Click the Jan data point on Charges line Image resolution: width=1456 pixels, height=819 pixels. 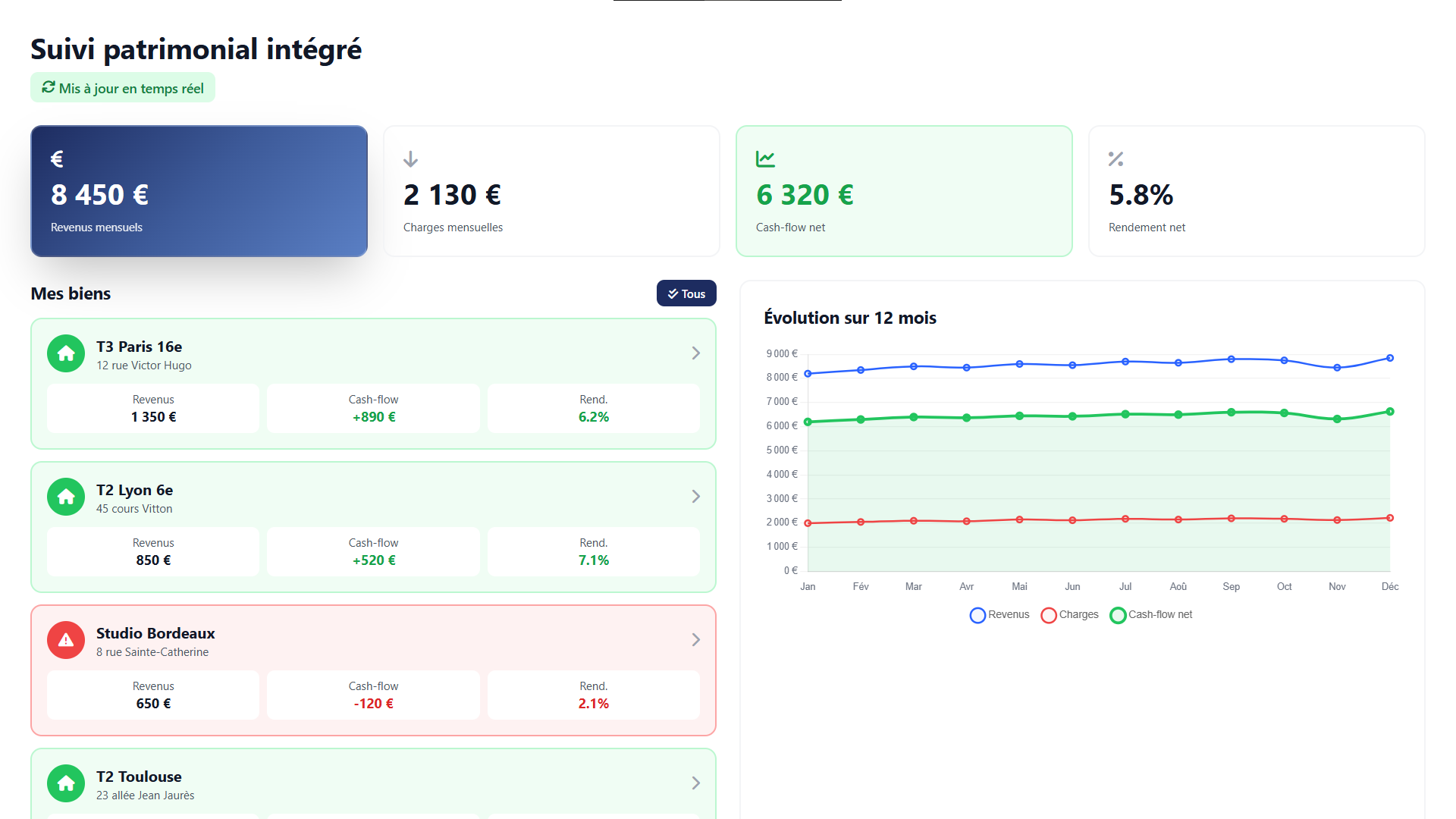click(x=808, y=523)
